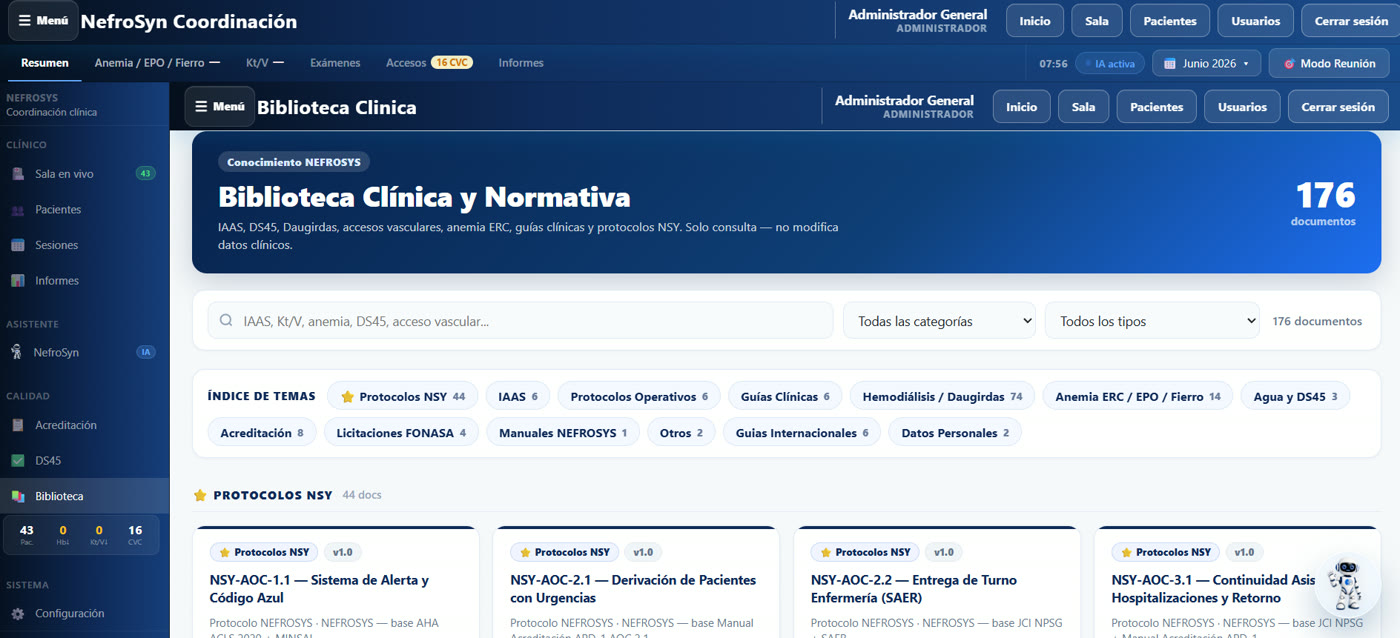1400x638 pixels.
Task: Click Usuarios in the Biblioteca Clínica header
Action: [x=1242, y=107]
